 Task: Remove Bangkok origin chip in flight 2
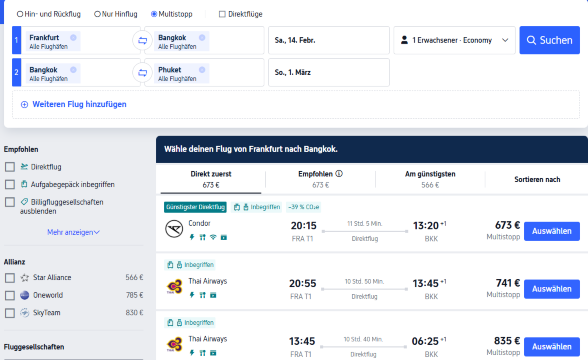click(x=73, y=70)
